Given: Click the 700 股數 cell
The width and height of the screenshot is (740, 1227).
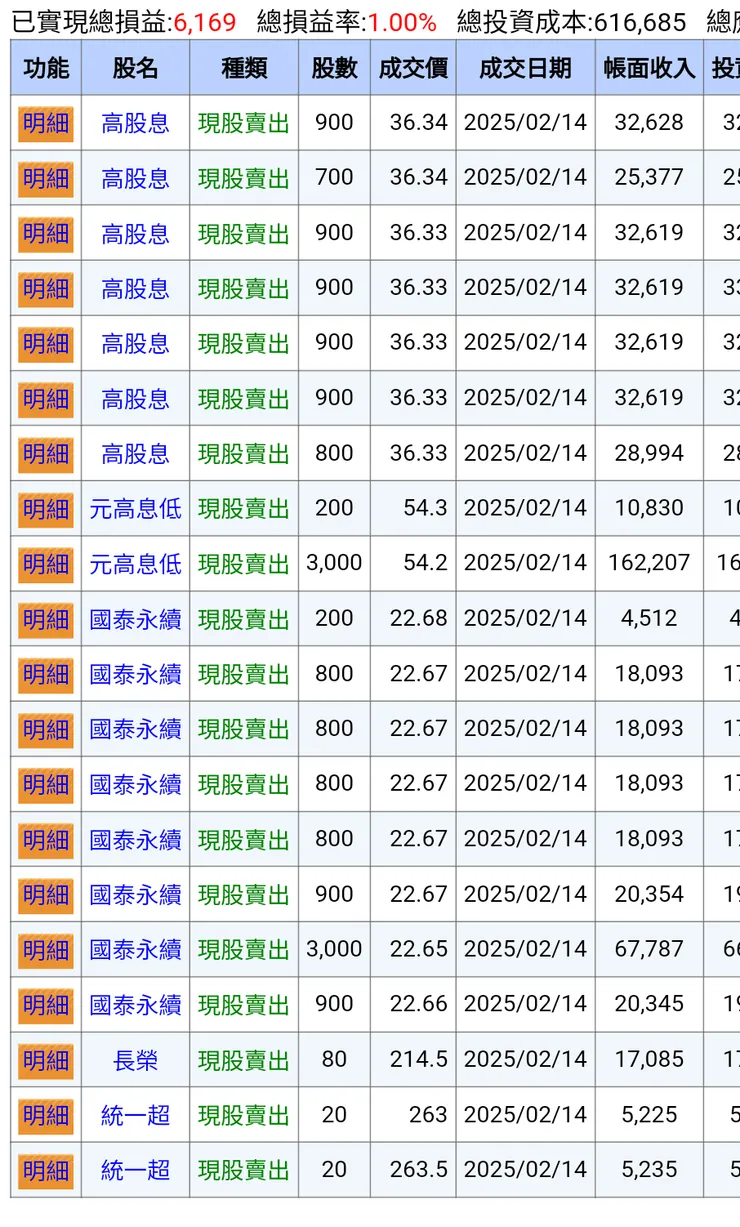Looking at the screenshot, I should pyautogui.click(x=334, y=177).
